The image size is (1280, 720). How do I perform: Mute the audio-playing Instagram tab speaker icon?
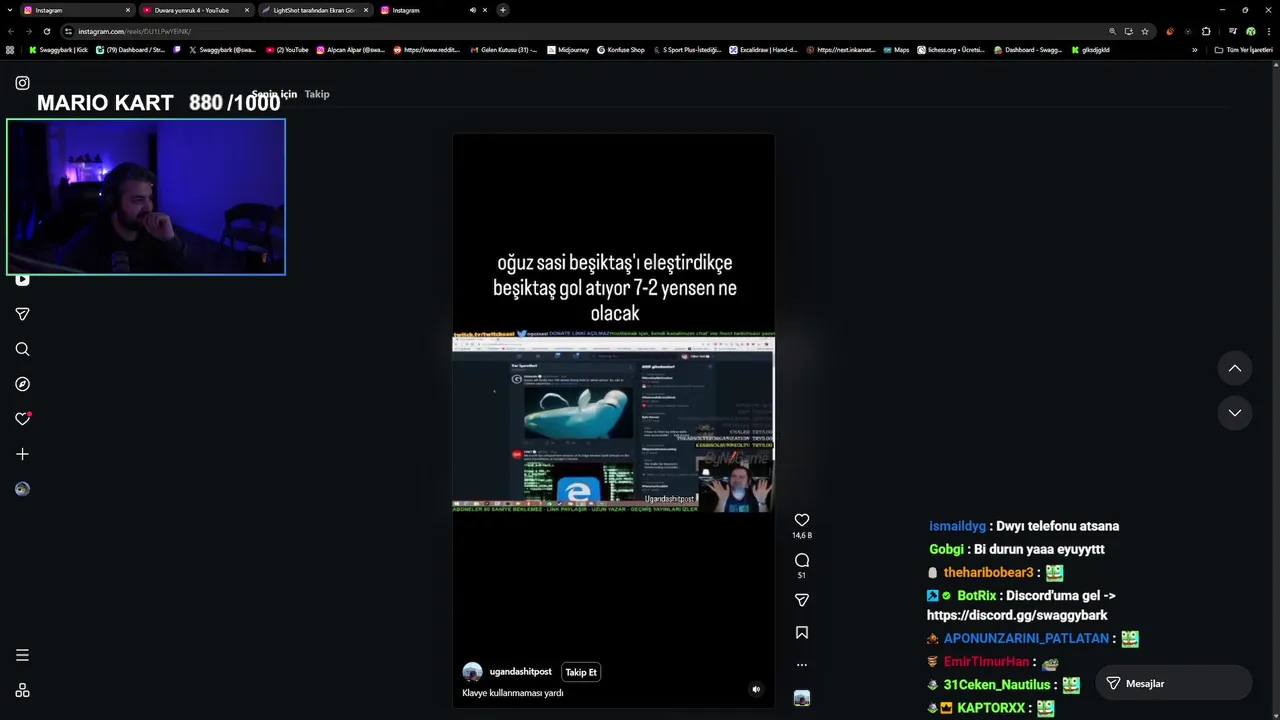[472, 10]
